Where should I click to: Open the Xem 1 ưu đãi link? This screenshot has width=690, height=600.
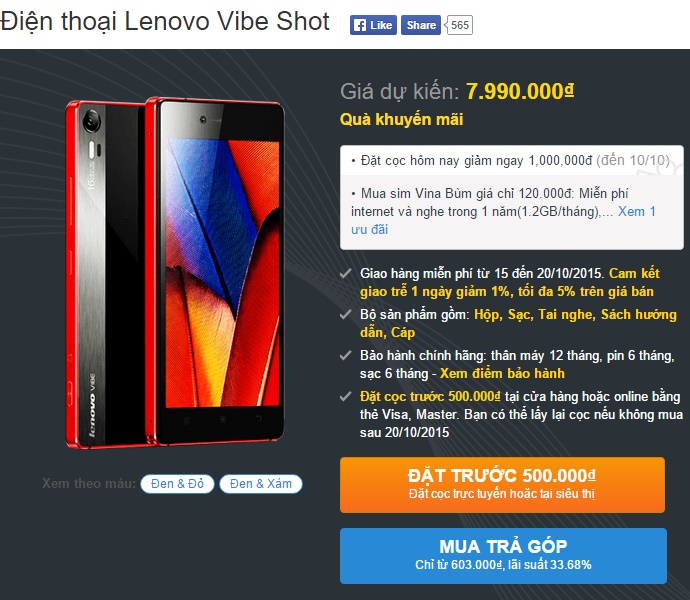click(x=503, y=220)
